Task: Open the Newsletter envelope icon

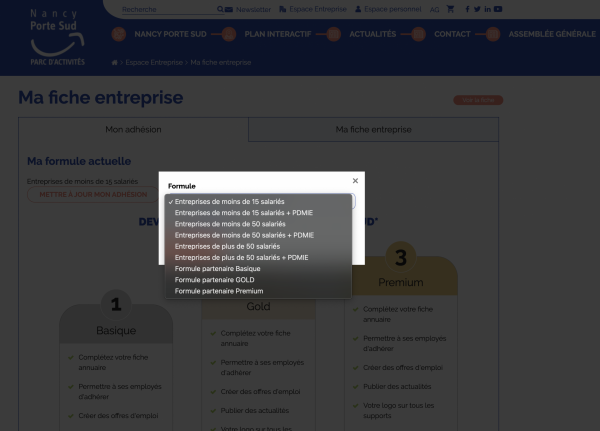Action: [x=228, y=10]
